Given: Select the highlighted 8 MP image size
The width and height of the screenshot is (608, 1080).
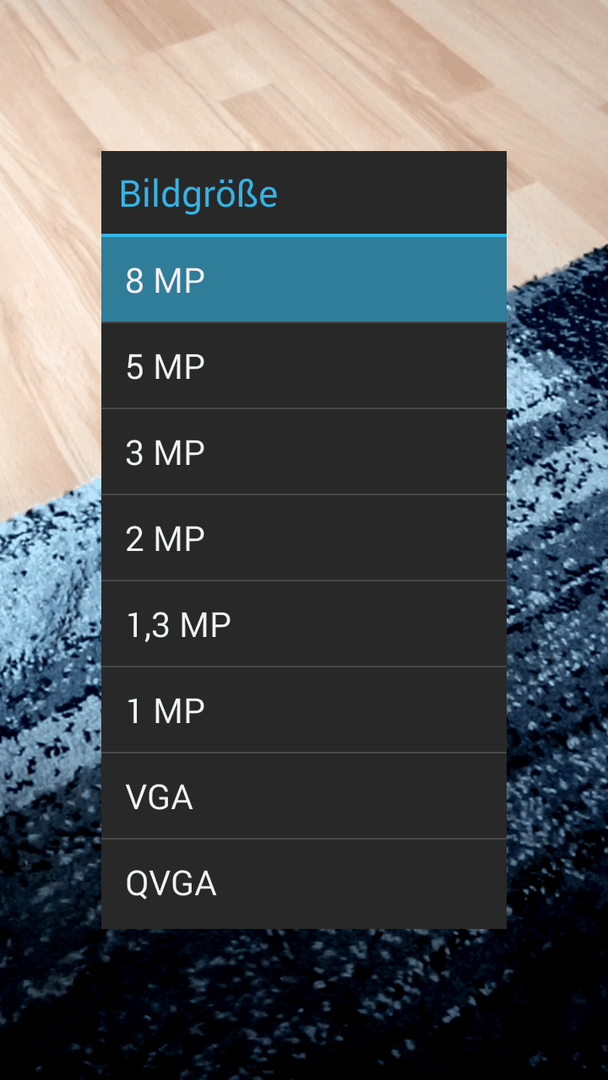Looking at the screenshot, I should click(x=304, y=280).
